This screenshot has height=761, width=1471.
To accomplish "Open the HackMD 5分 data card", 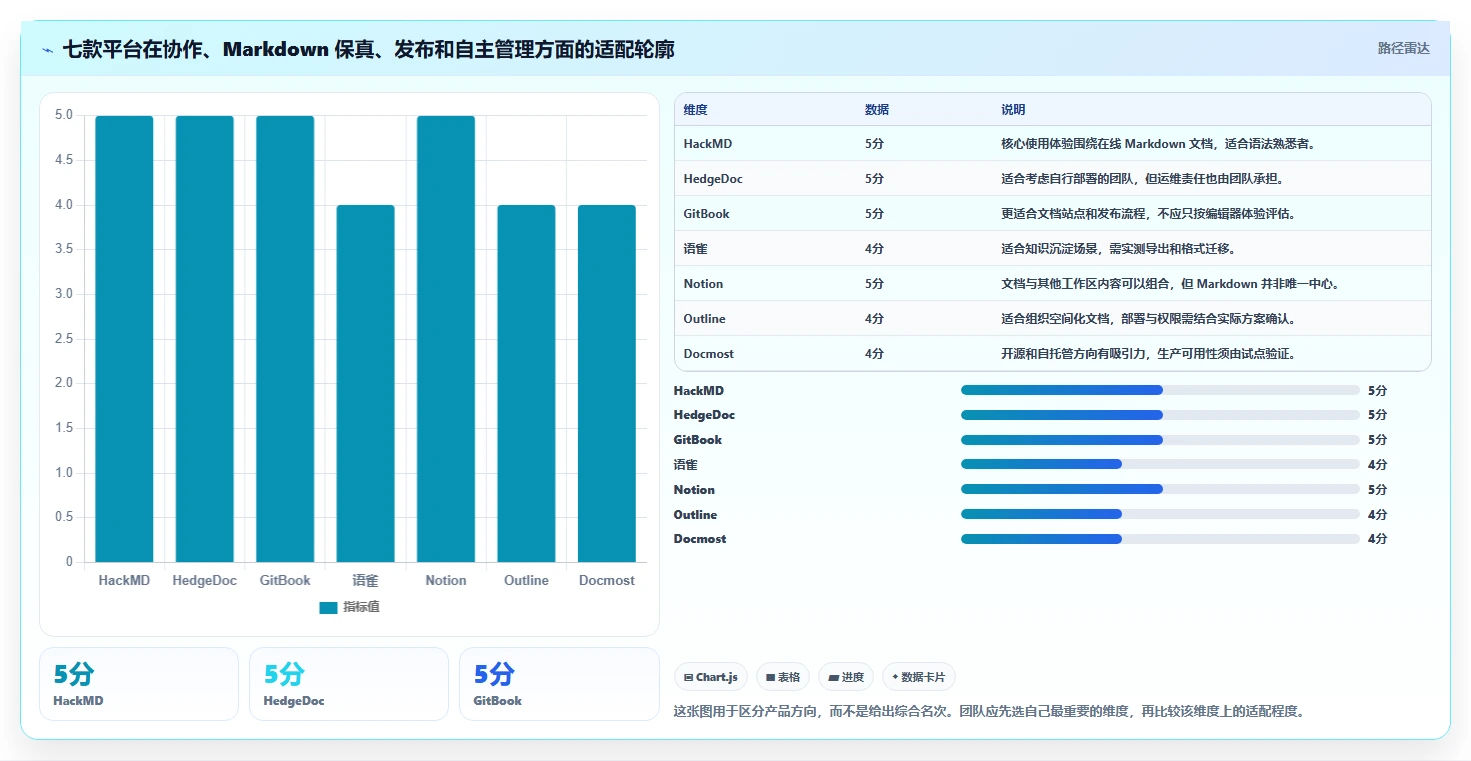I will coord(139,684).
